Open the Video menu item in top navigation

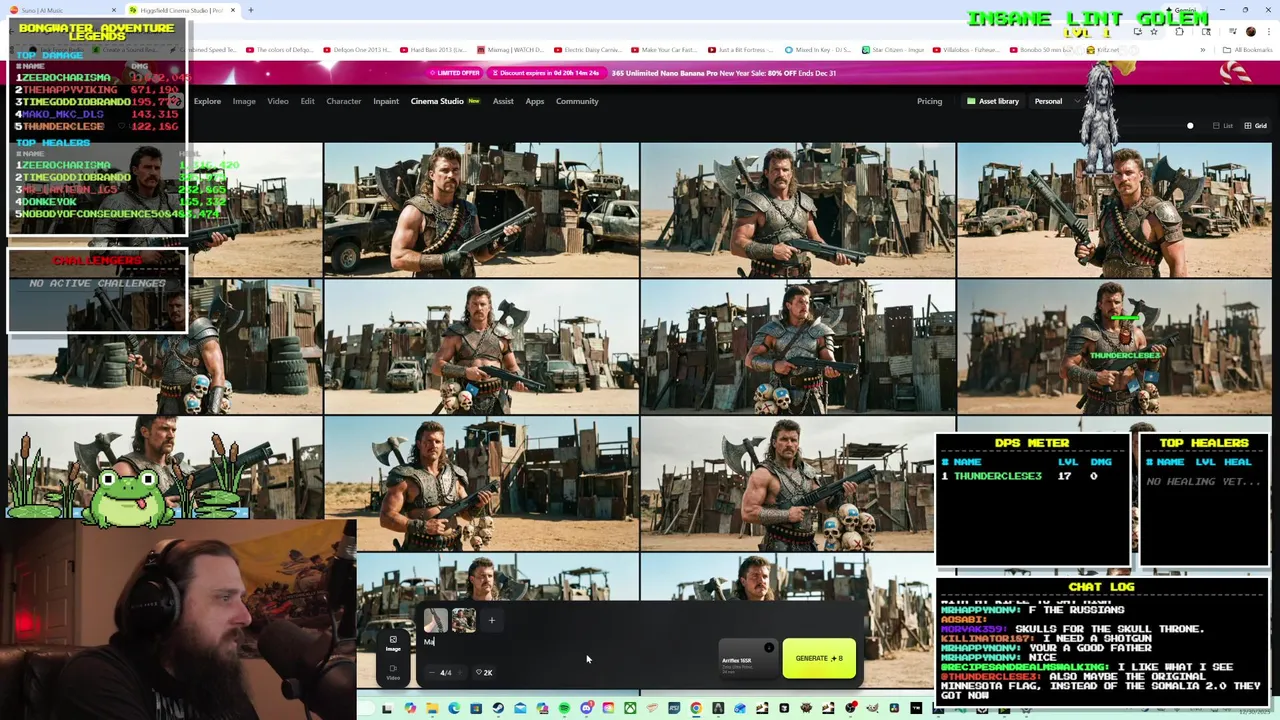(278, 101)
